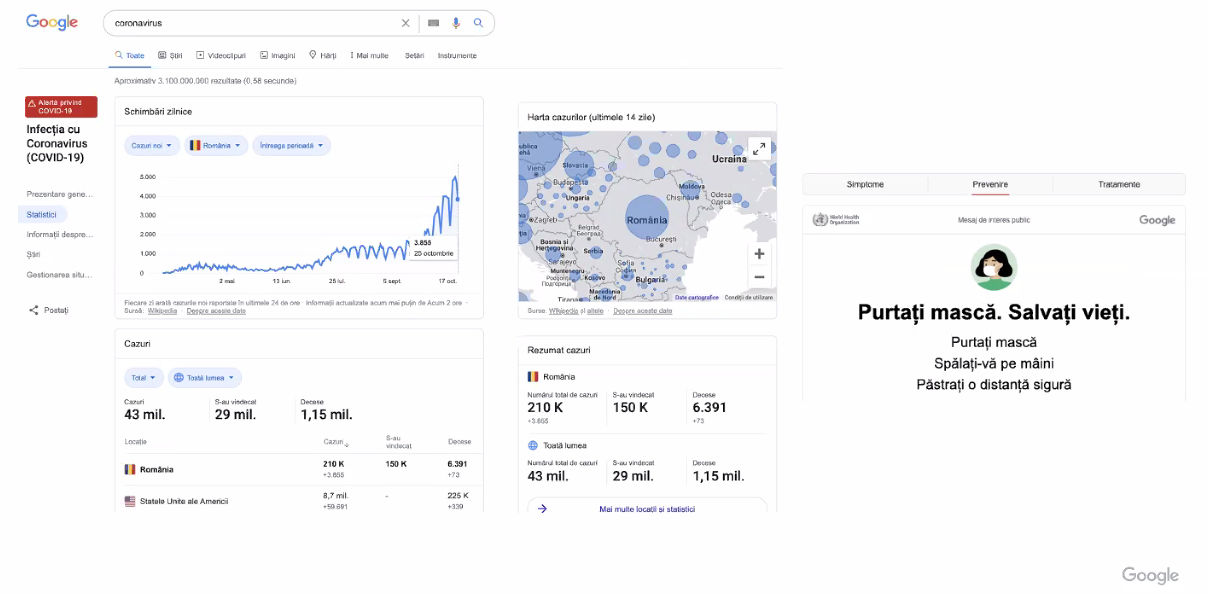Screen dimensions: 1208x594
Task: Open Mai multe locații și statistici
Action: point(647,508)
